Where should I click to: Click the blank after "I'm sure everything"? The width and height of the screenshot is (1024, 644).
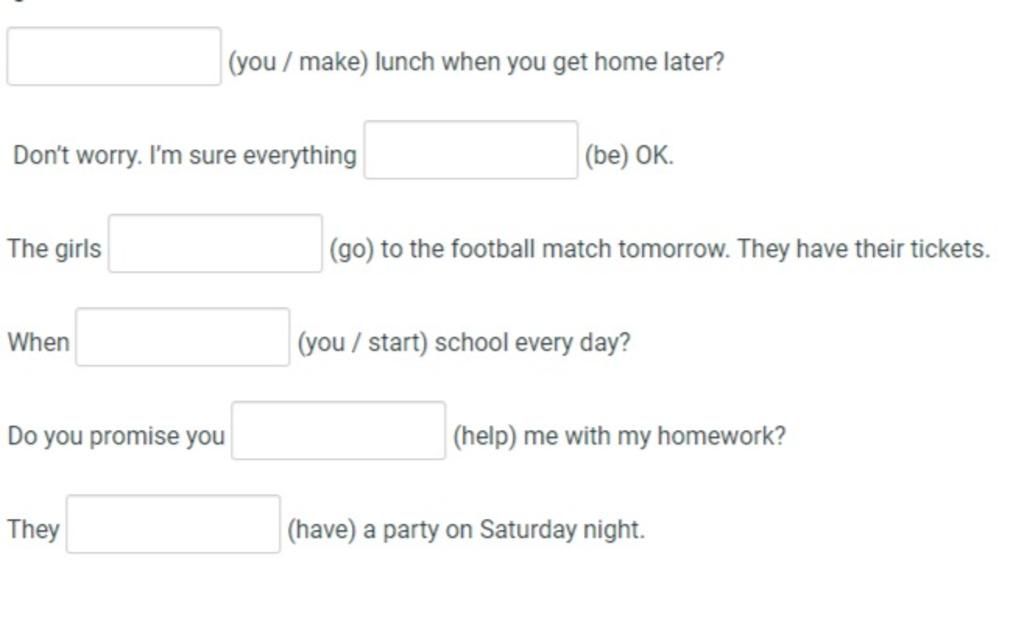[x=471, y=150]
